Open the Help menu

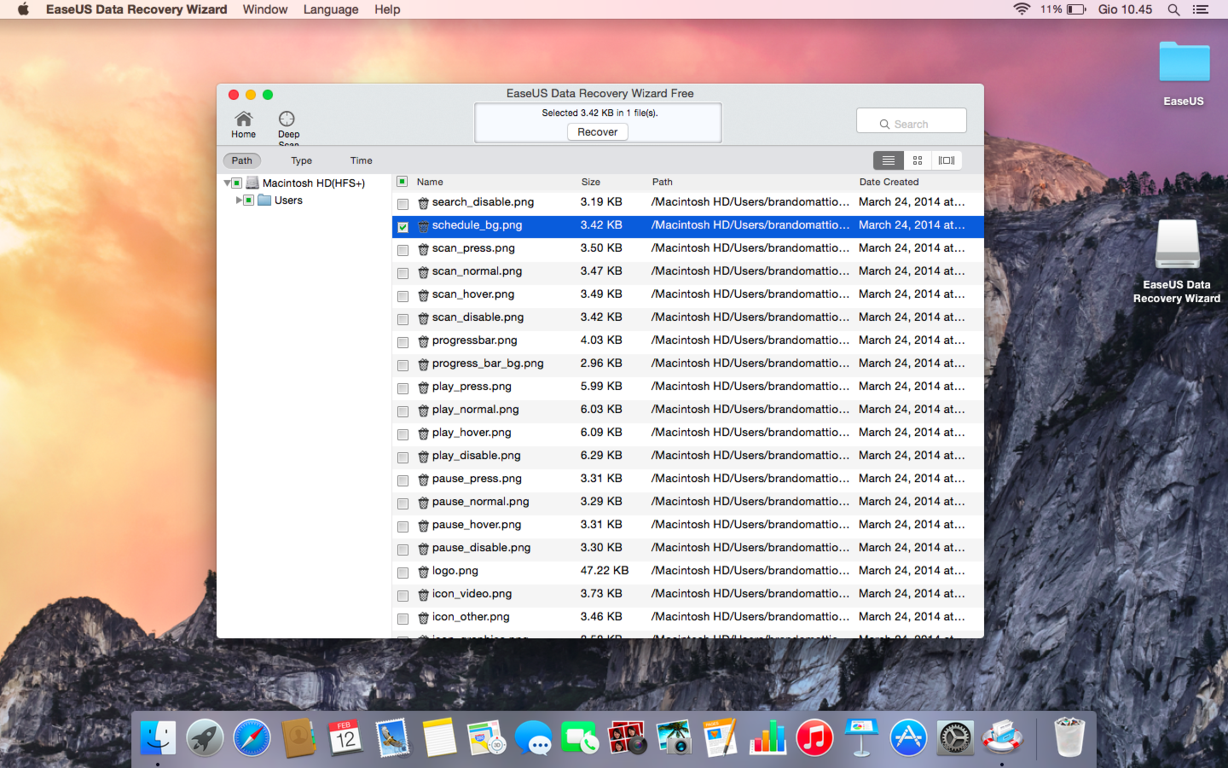click(387, 9)
